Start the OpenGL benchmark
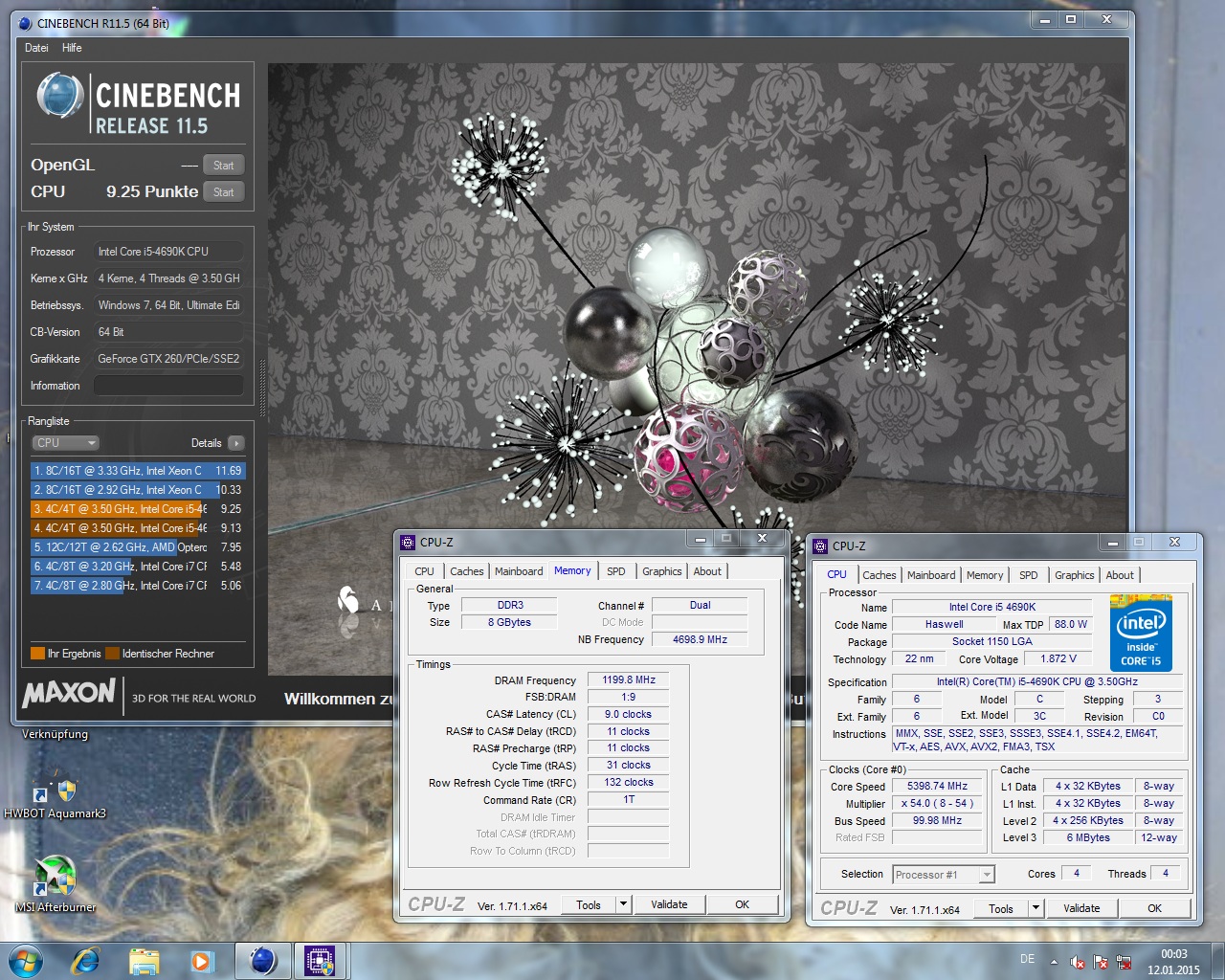1225x980 pixels. pos(224,166)
